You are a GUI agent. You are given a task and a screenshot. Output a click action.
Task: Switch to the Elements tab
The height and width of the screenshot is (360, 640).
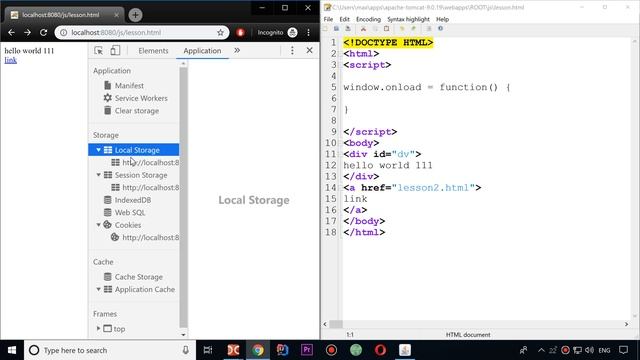point(153,51)
